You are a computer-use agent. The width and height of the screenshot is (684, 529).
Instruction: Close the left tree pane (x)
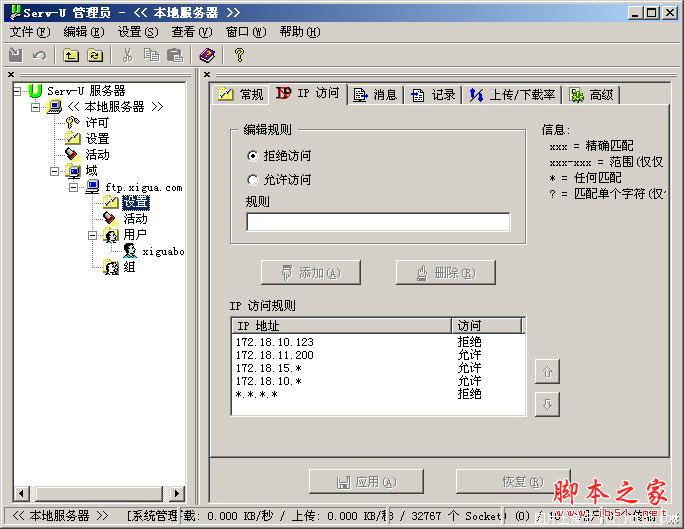[11, 75]
